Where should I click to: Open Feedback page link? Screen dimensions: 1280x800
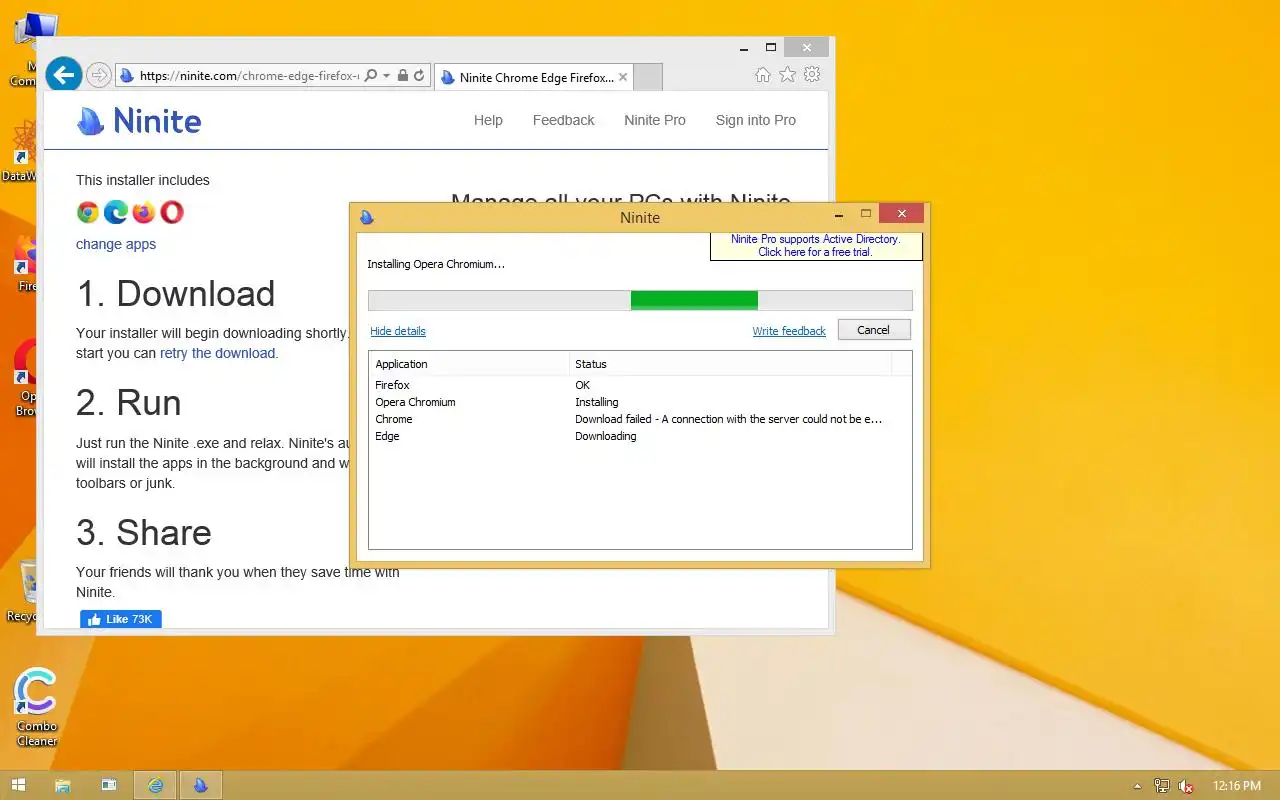click(x=563, y=120)
